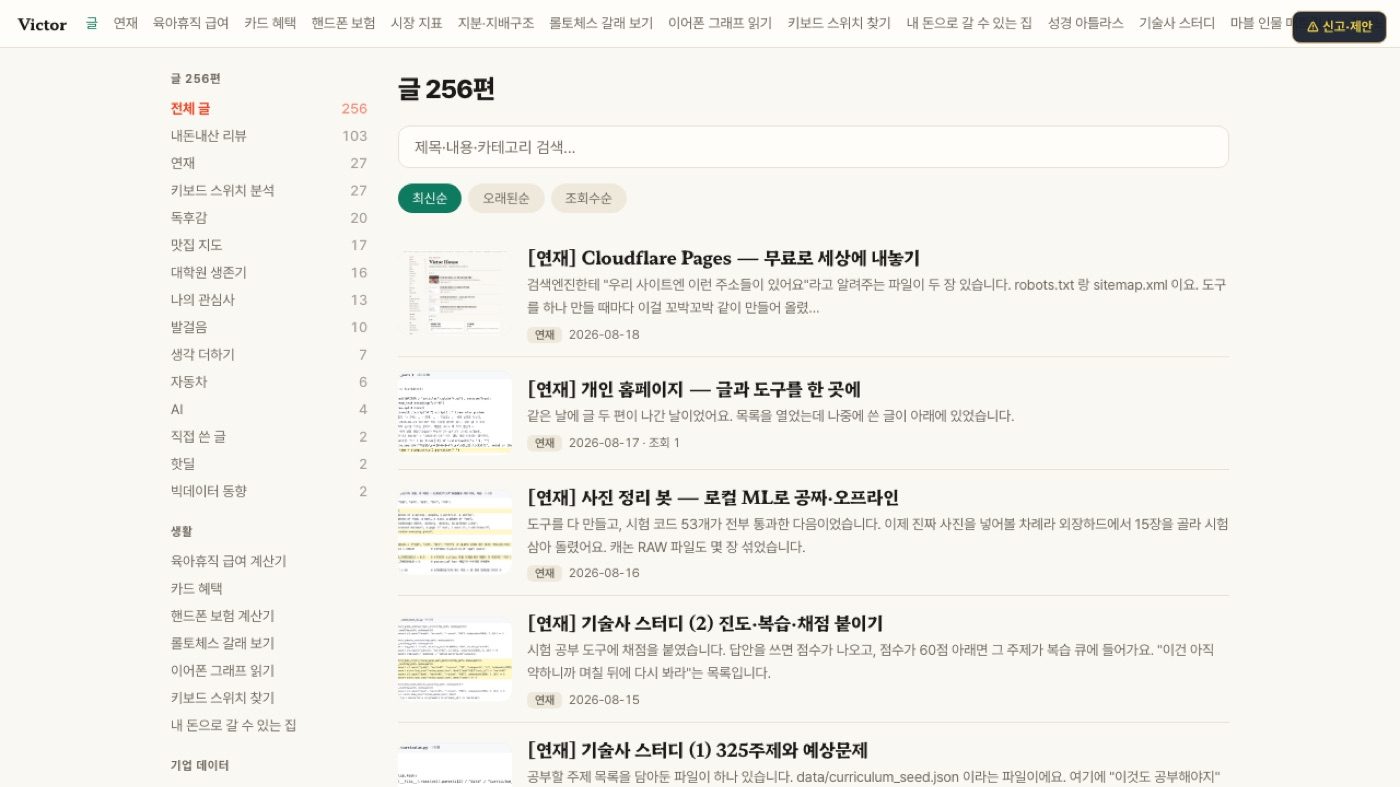1400x787 pixels.
Task: Go to 시장 지표 nav item
Action: click(x=417, y=23)
